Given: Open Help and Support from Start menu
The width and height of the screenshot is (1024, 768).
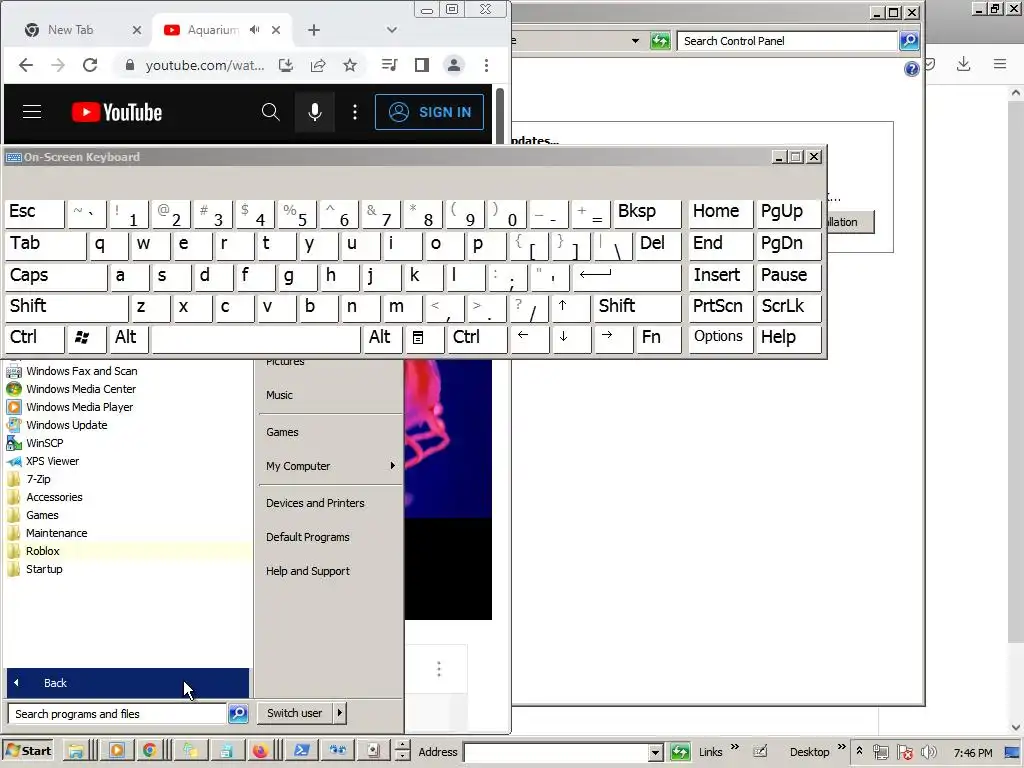Looking at the screenshot, I should click(x=308, y=571).
